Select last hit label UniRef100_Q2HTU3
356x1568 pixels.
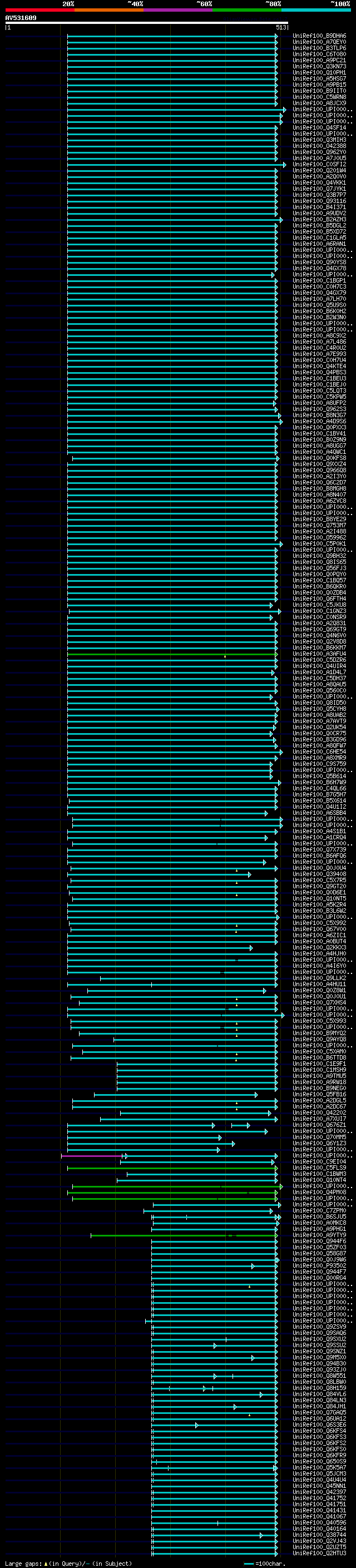point(319,1554)
